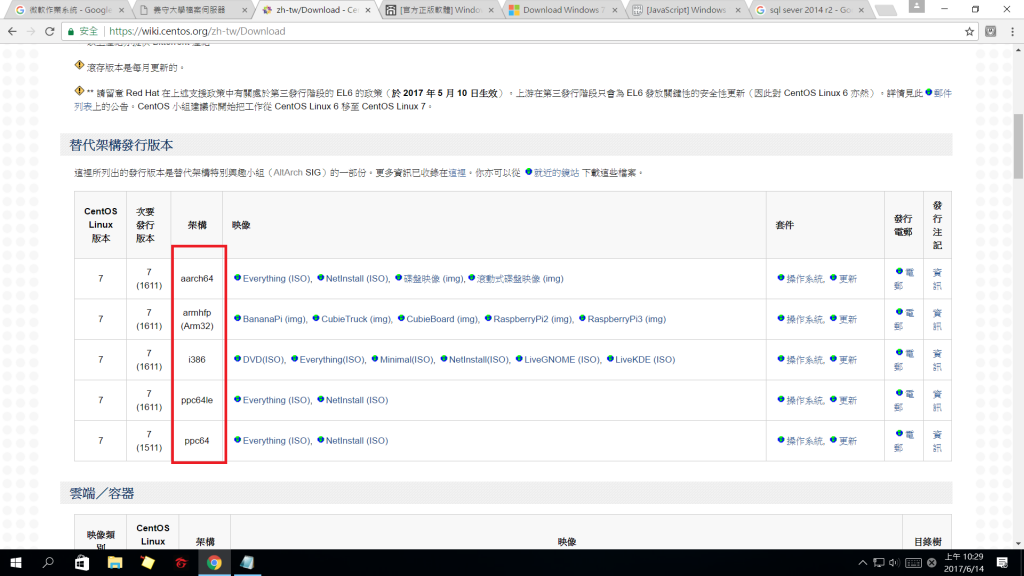1024x576 pixels.
Task: Open the LiveGNOME (ISO) link
Action: click(x=562, y=359)
